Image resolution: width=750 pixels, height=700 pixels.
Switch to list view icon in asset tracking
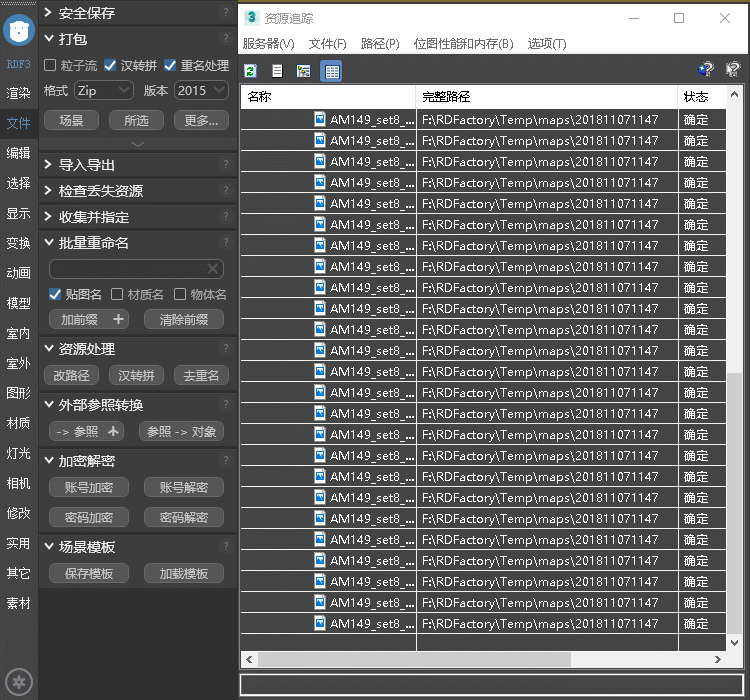[x=277, y=71]
